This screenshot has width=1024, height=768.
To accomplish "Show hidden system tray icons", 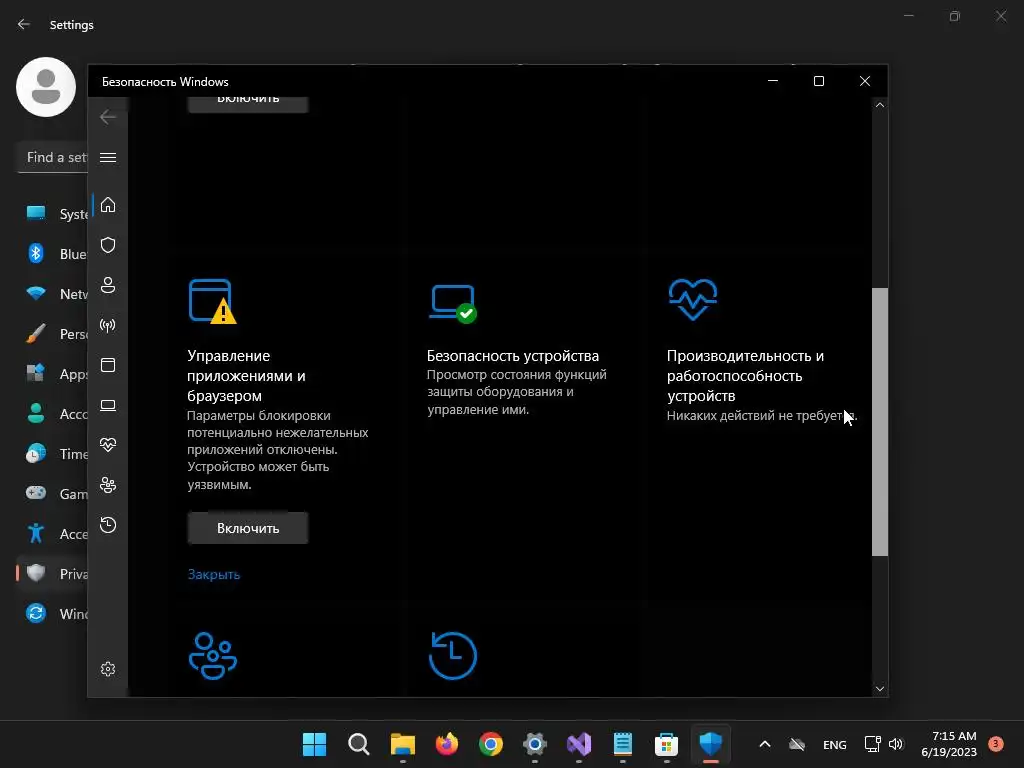I will point(765,744).
